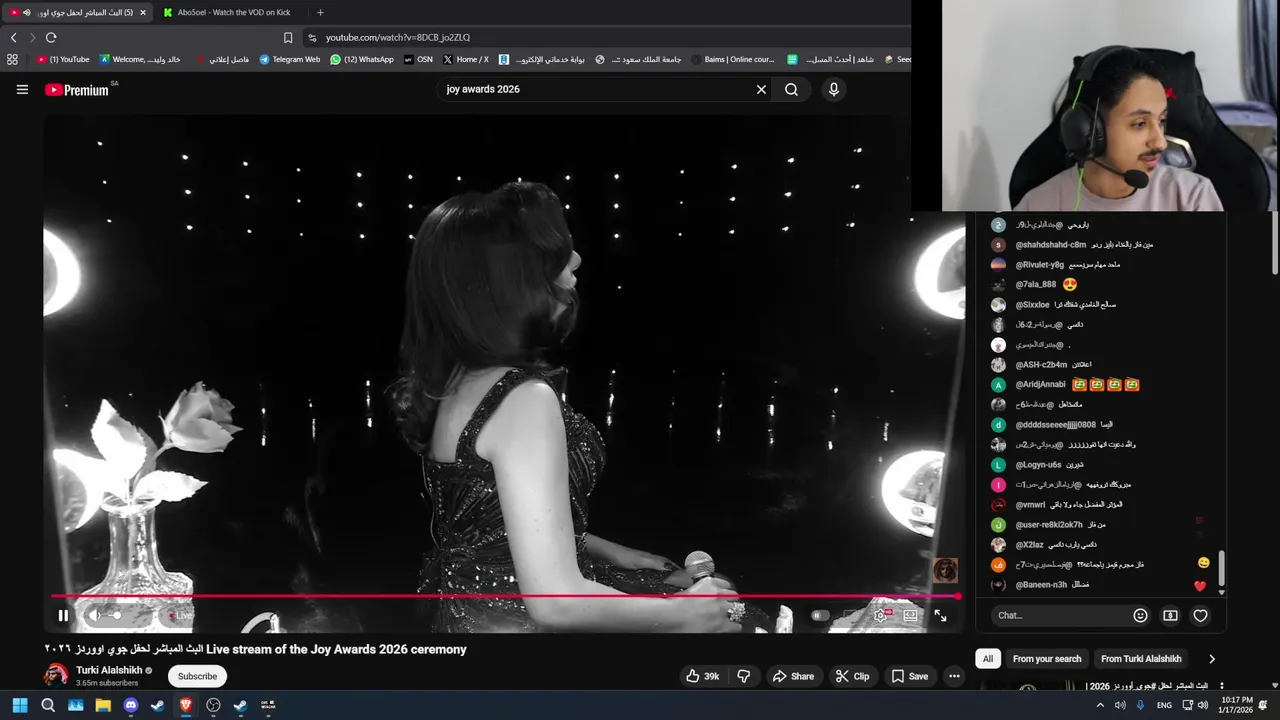Create a Clip of the video
The width and height of the screenshot is (1280, 720).
[x=852, y=676]
